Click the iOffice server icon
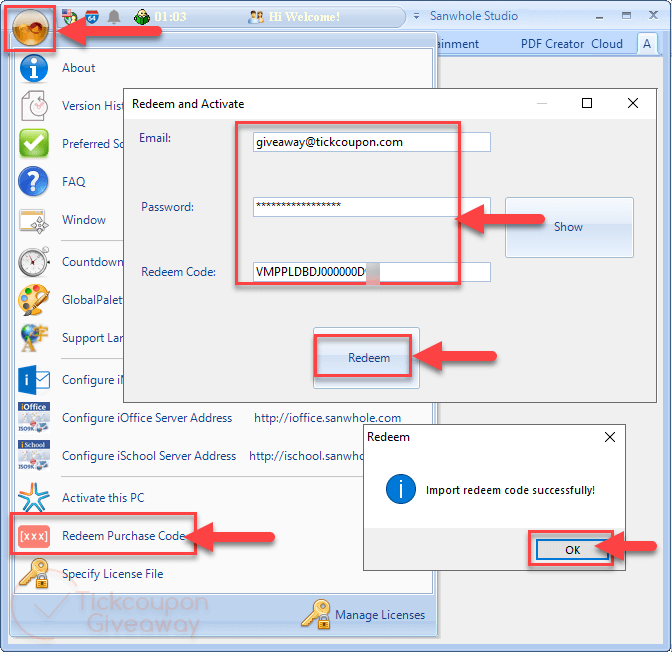 coord(34,418)
